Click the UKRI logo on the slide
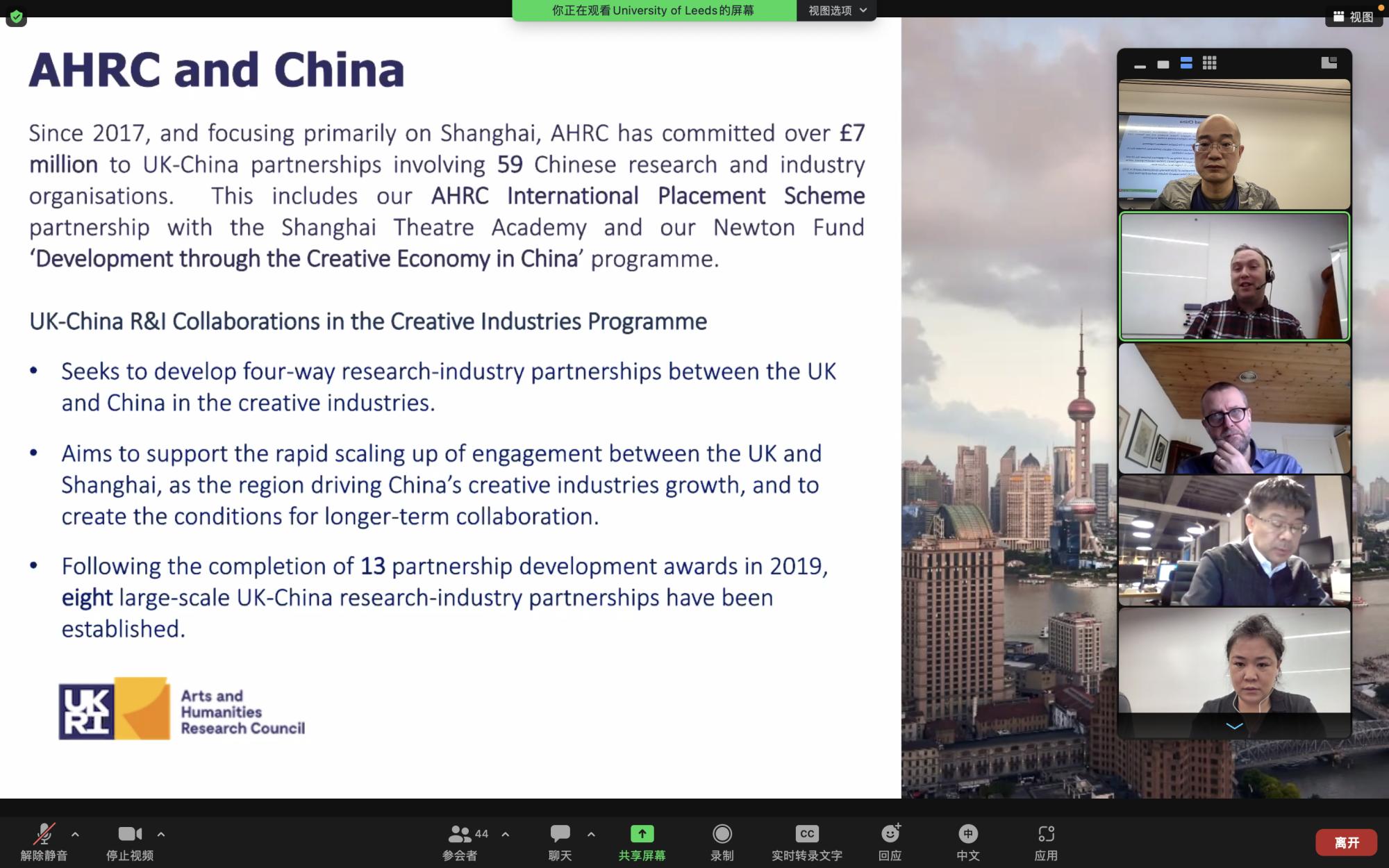This screenshot has width=1389, height=868. (114, 708)
